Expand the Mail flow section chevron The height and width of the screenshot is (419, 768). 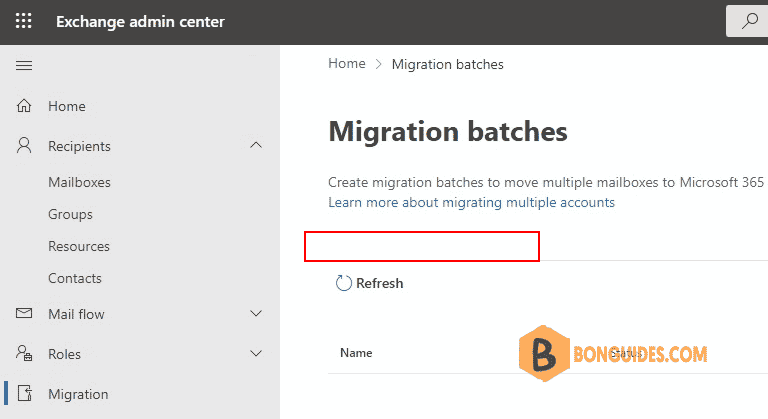[256, 313]
